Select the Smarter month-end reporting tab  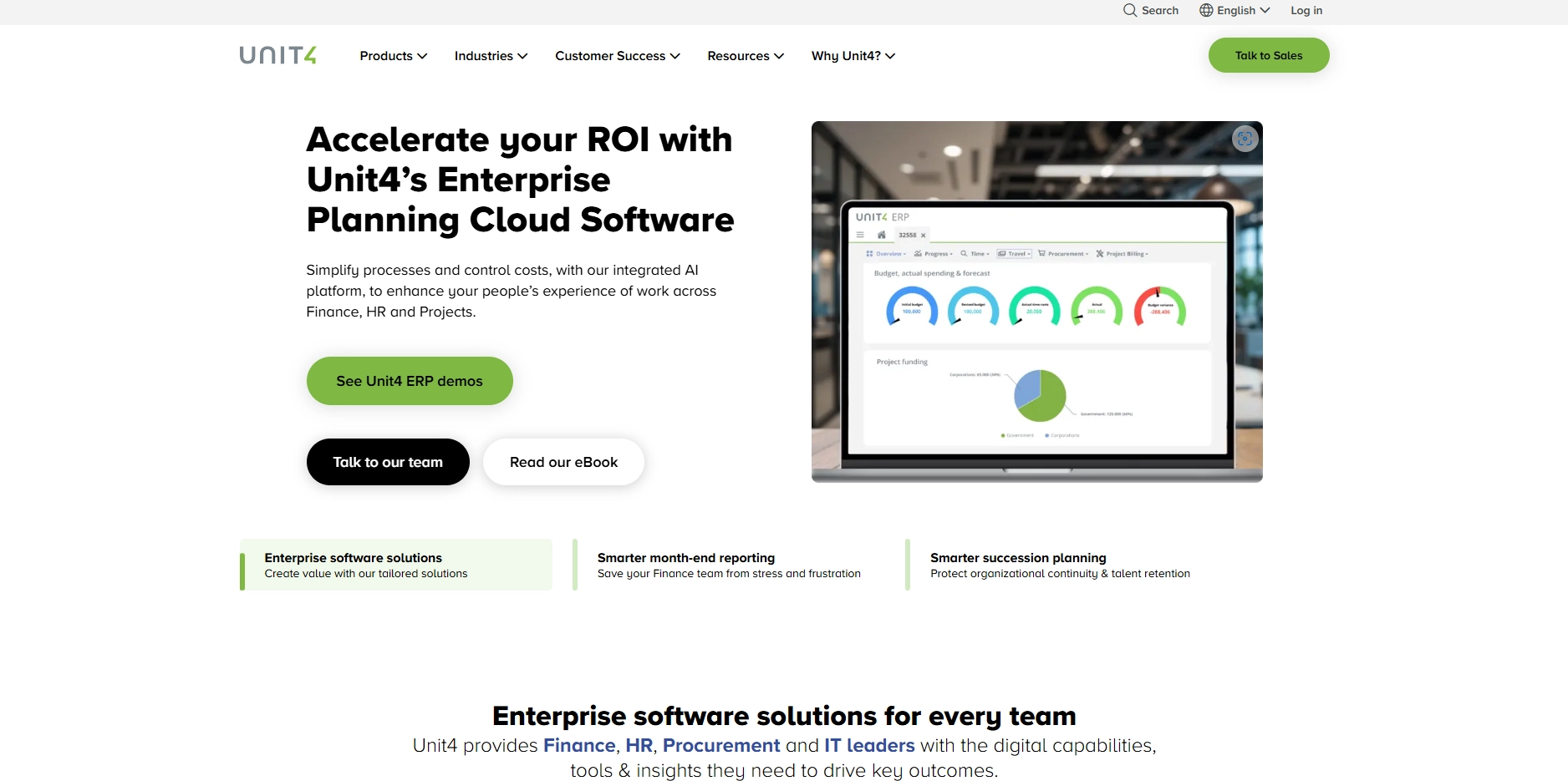tap(729, 565)
